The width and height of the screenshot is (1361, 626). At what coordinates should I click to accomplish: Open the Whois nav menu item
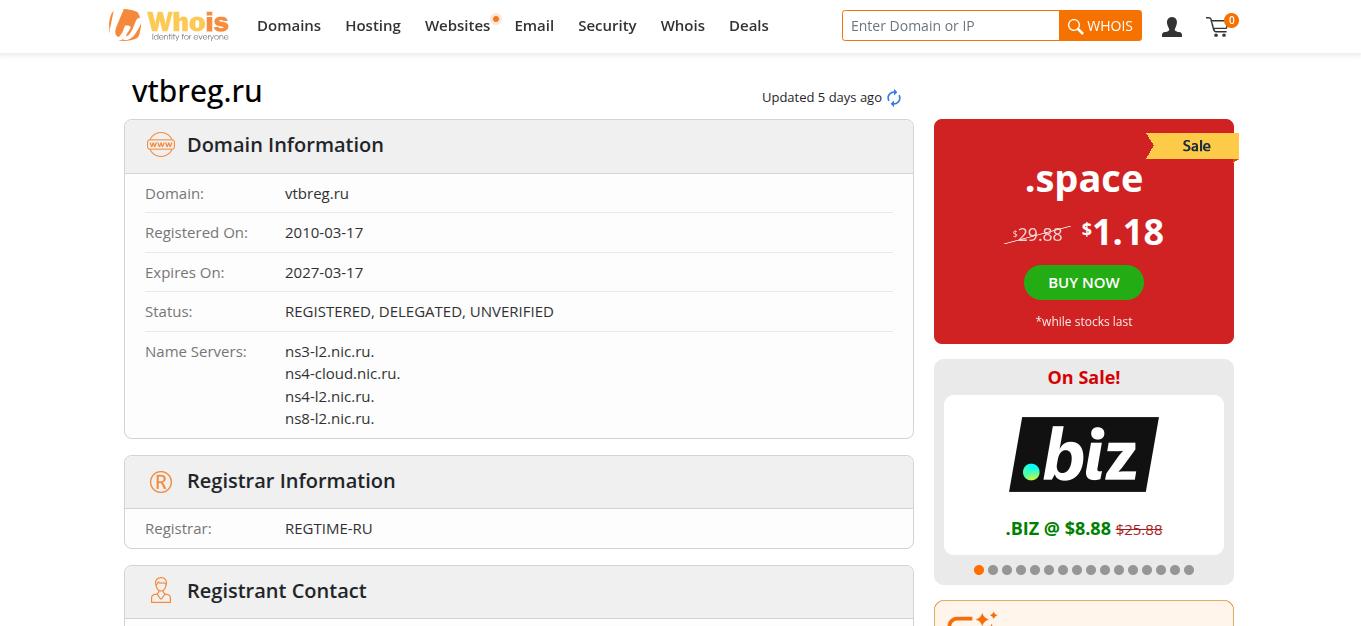[683, 26]
